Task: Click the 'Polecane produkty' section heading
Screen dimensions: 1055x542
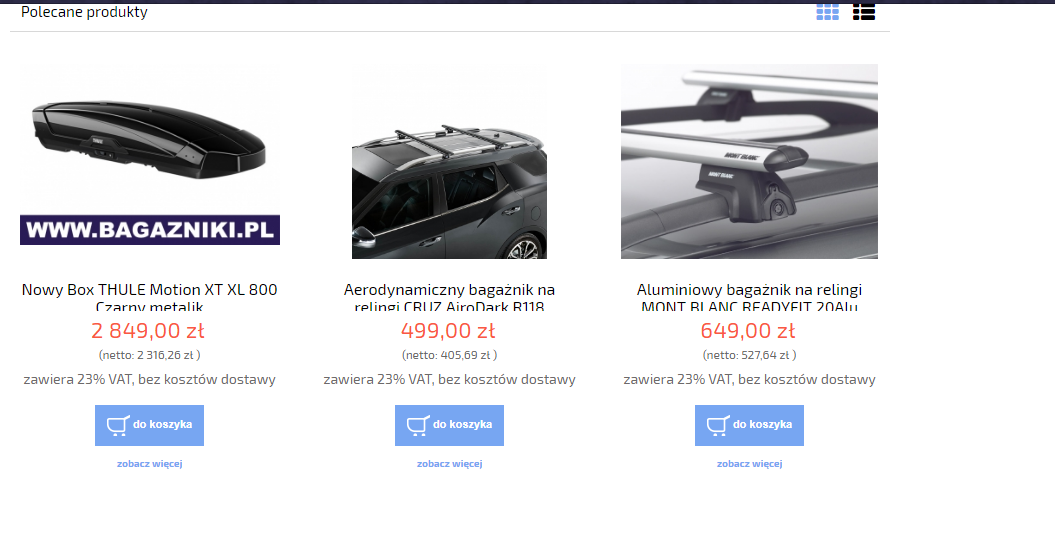Action: click(x=84, y=11)
